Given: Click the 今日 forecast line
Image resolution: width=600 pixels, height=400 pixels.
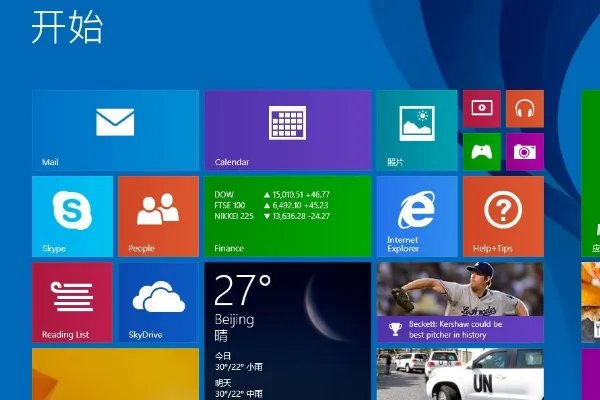Looking at the screenshot, I should pos(238,362).
